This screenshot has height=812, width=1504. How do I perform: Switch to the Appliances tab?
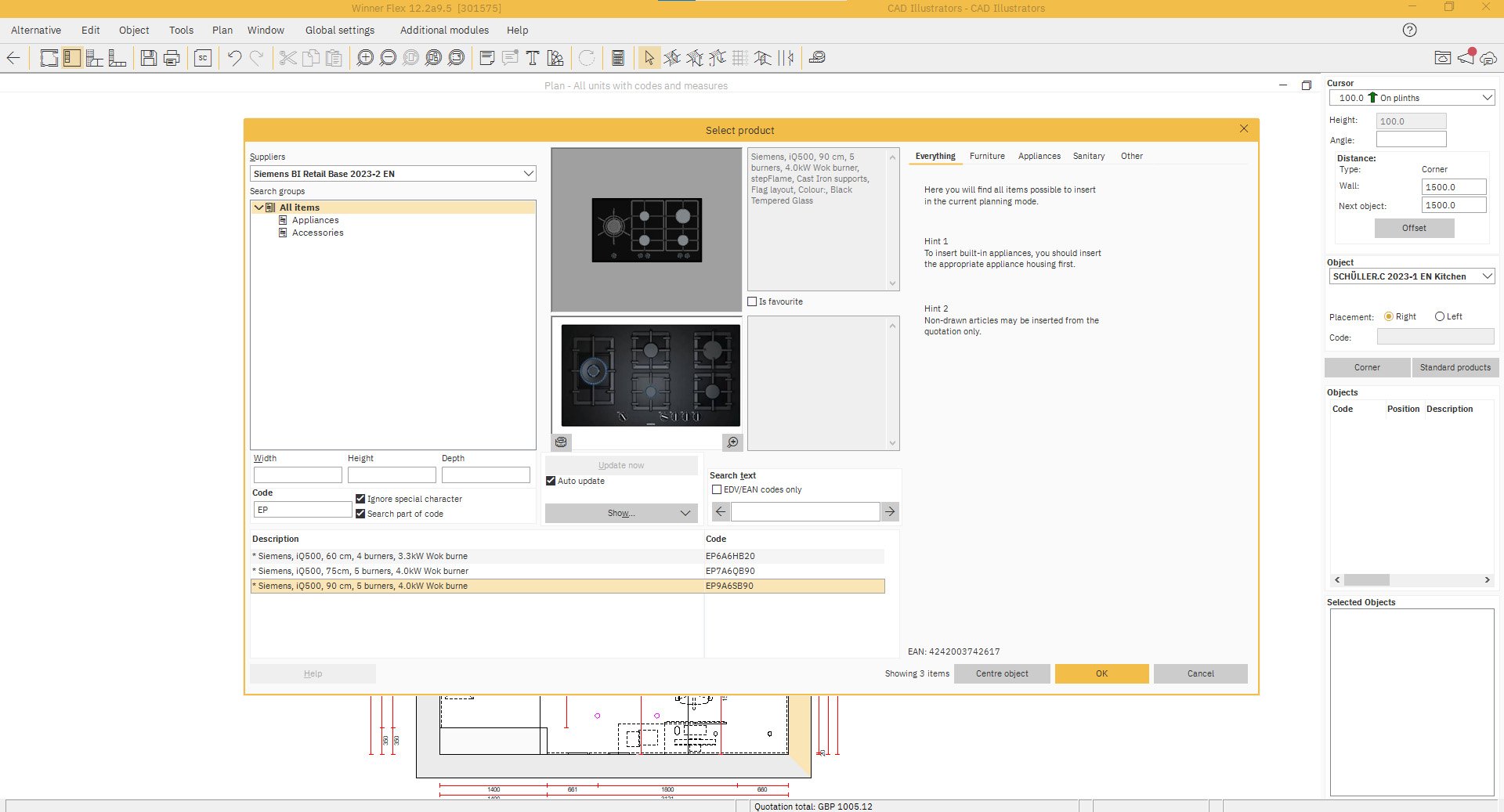coord(1039,156)
